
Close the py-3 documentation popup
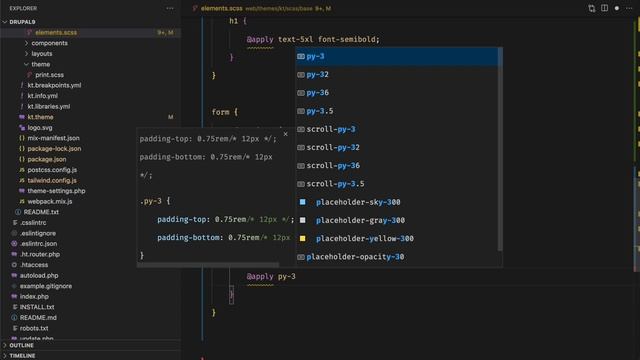click(285, 134)
